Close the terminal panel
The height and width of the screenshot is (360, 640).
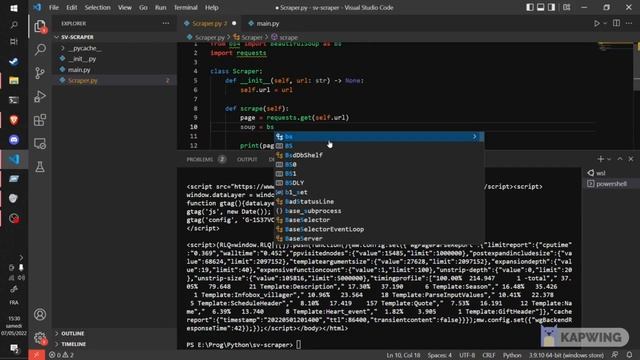631,159
